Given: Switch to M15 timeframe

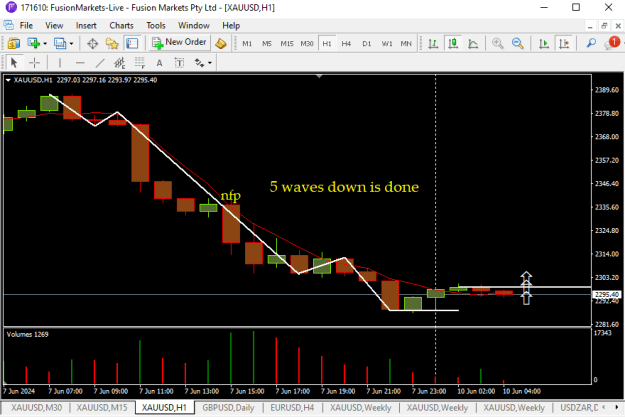Looking at the screenshot, I should tap(287, 43).
